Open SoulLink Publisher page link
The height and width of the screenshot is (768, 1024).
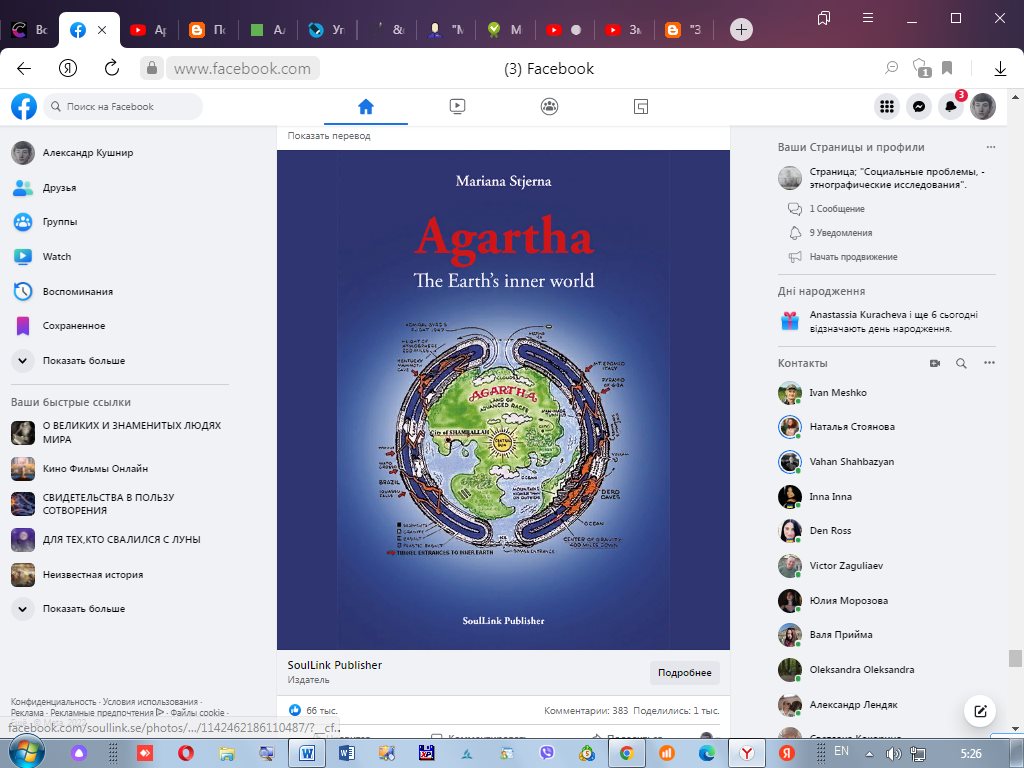(x=334, y=665)
